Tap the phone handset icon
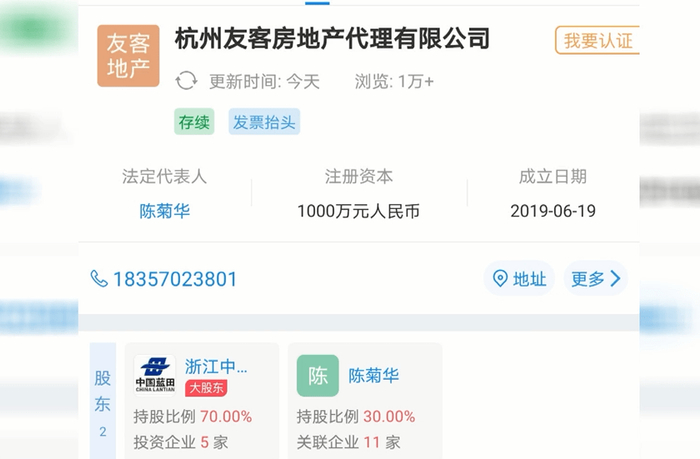700x459 pixels. tap(99, 279)
